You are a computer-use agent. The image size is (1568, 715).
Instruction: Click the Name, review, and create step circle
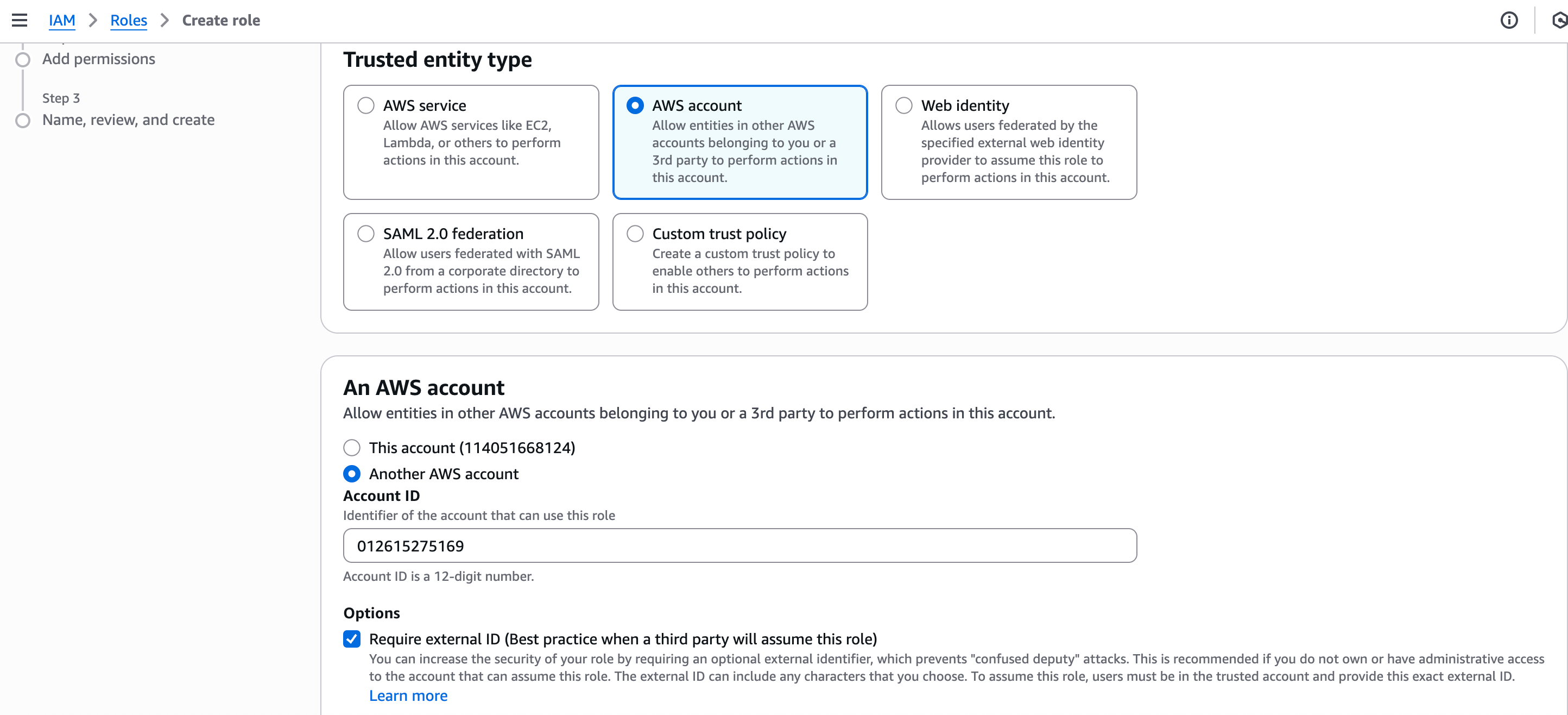tap(22, 121)
